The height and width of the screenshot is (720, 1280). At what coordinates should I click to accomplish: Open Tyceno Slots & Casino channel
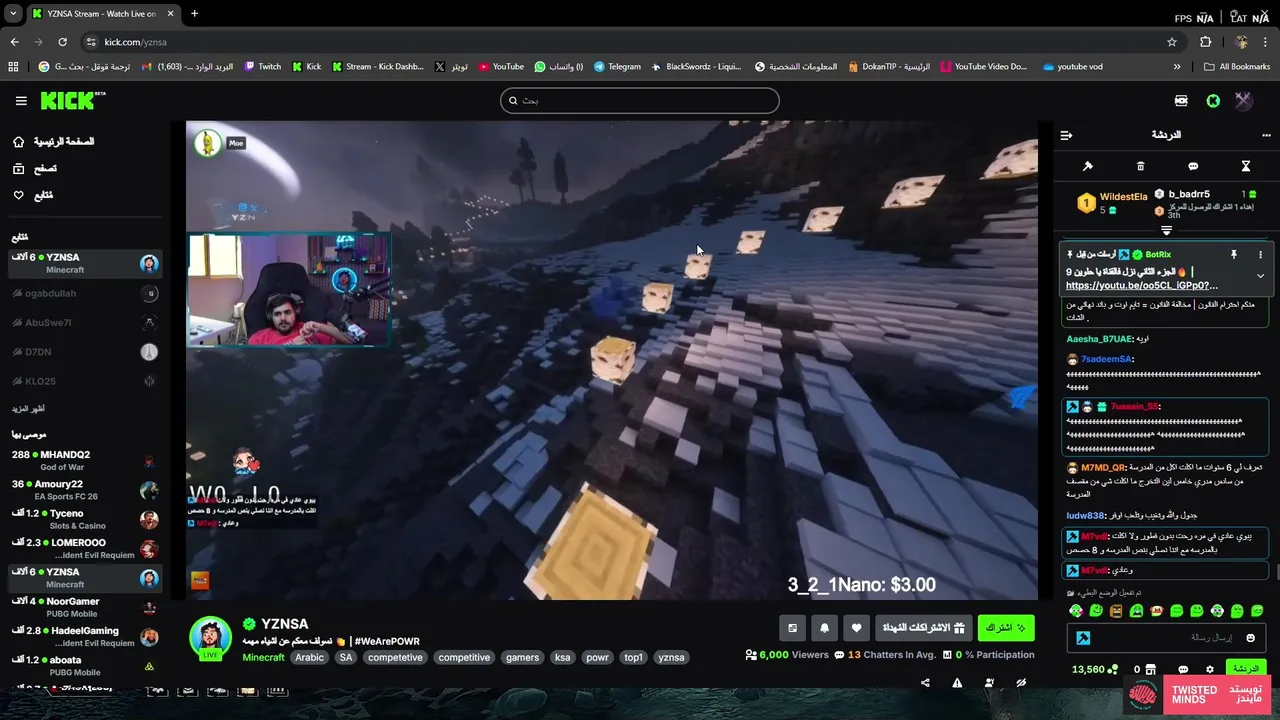tap(85, 519)
